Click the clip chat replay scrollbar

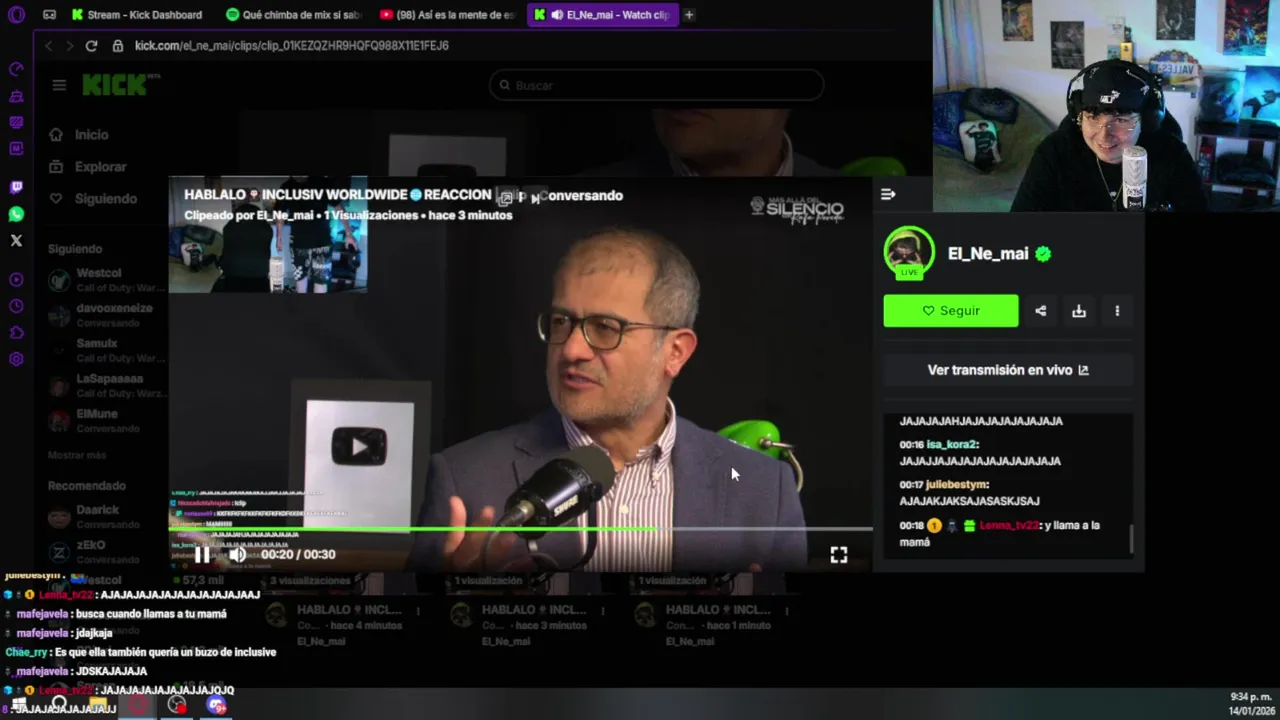pyautogui.click(x=1131, y=539)
